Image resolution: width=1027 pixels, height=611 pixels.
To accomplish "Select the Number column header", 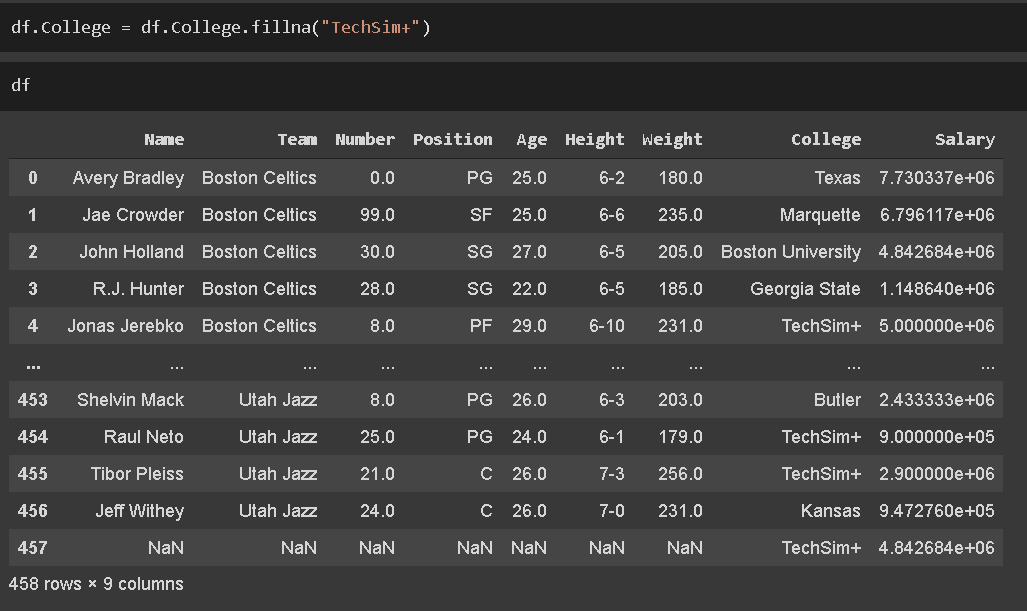I will tap(365, 140).
